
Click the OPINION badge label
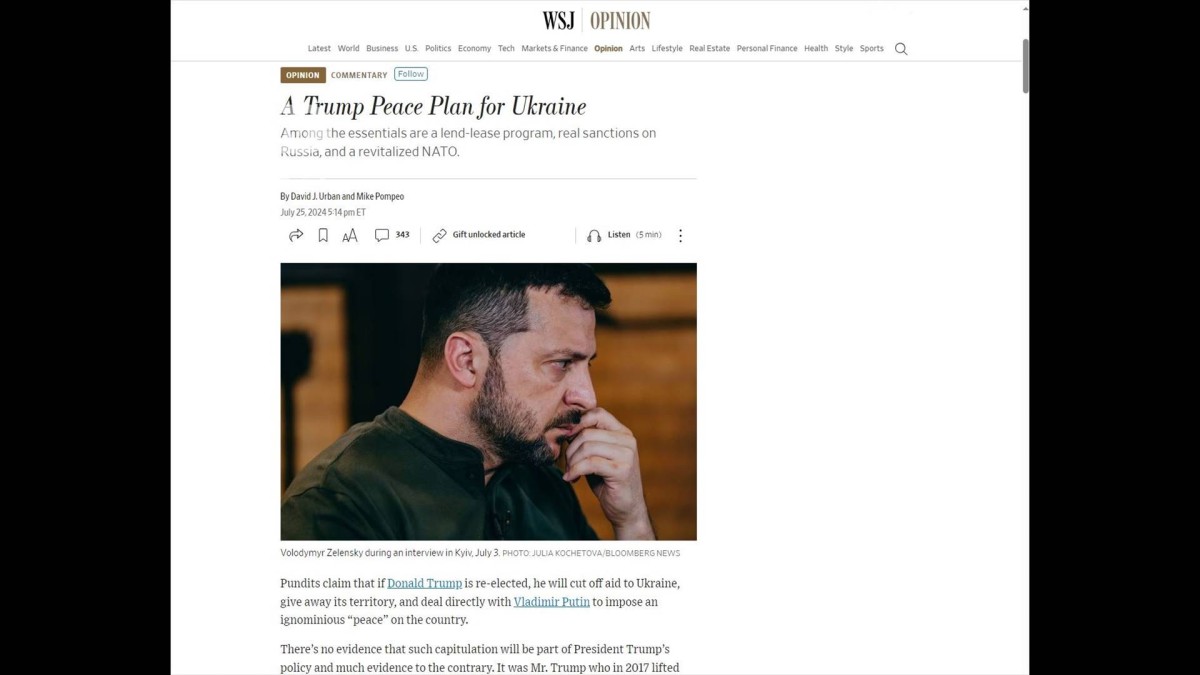pos(303,75)
